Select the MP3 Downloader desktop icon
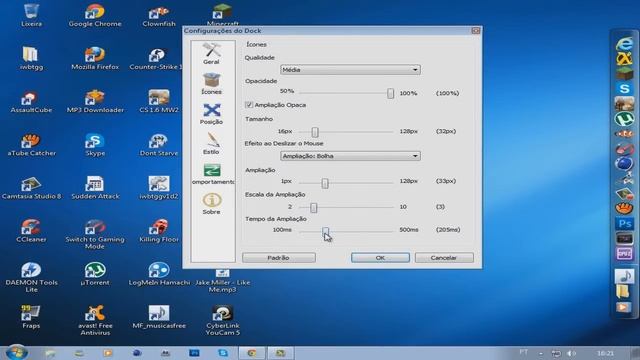Image resolution: width=640 pixels, height=360 pixels. tap(95, 102)
